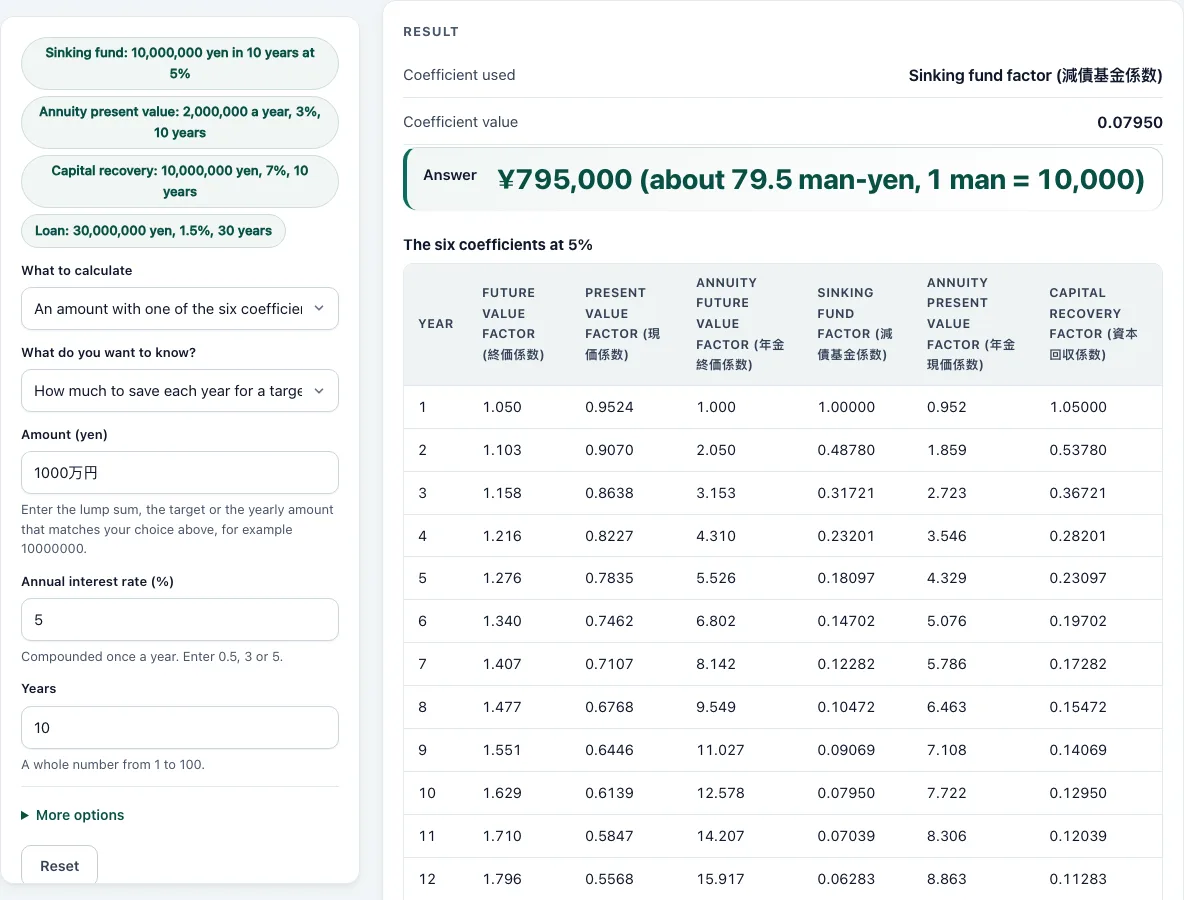Click the Future Value Factor column header
The width and height of the screenshot is (1184, 900).
point(513,323)
